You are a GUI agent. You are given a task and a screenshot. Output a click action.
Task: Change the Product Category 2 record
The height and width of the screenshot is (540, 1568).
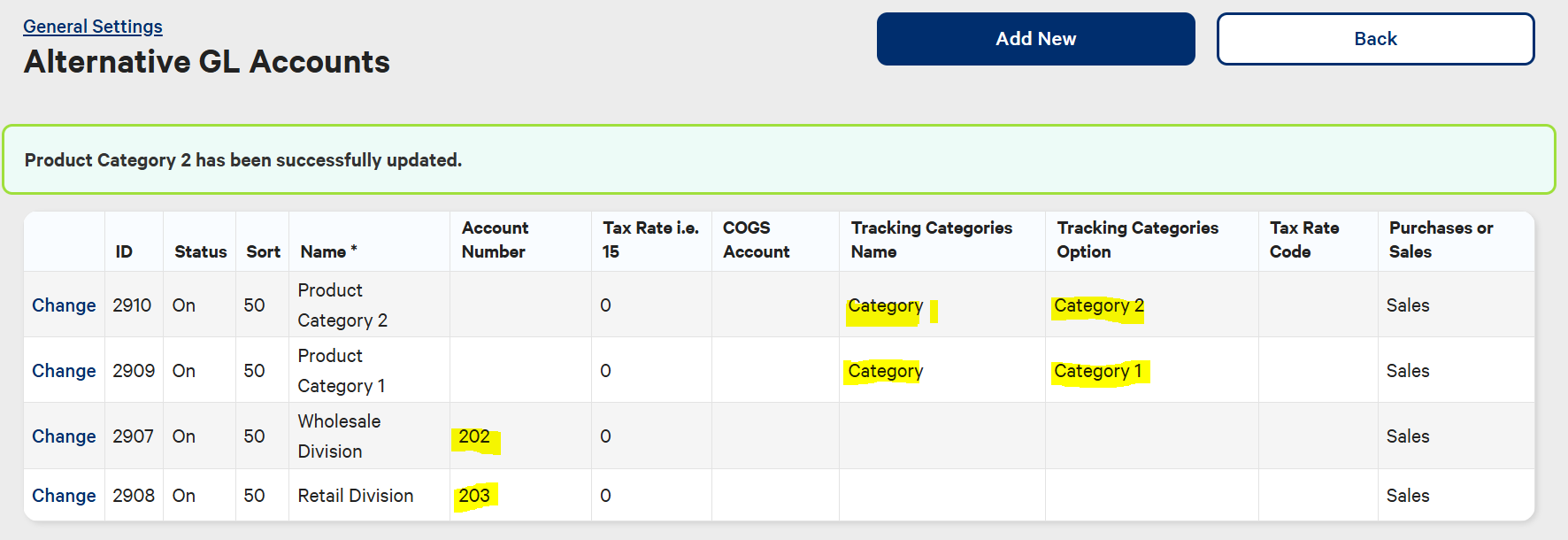tap(63, 305)
